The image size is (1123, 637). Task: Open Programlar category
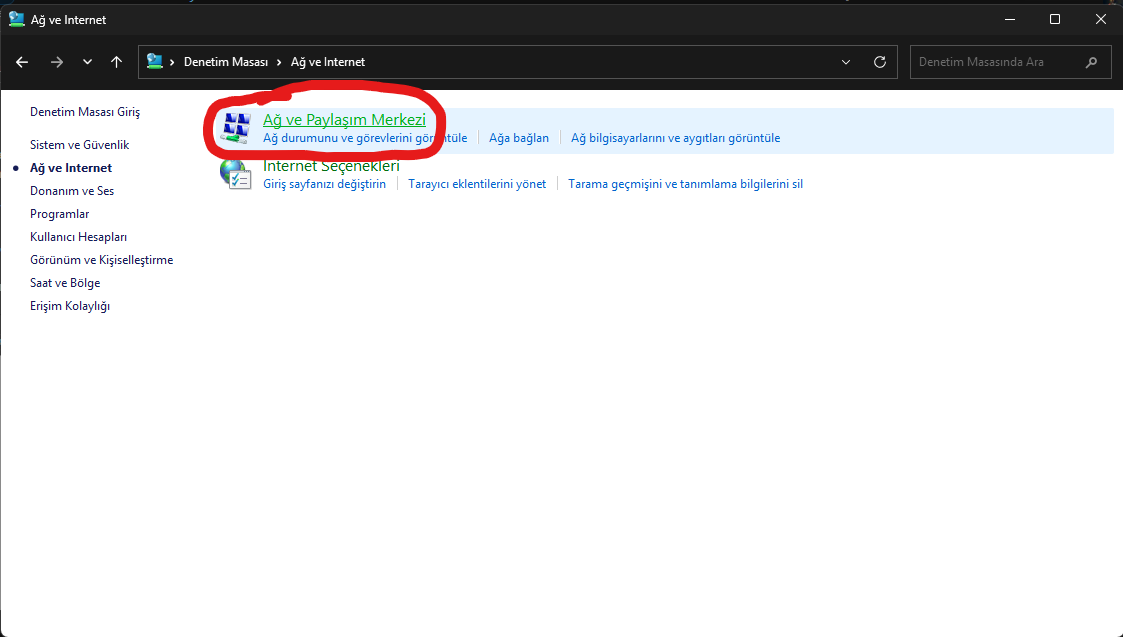tap(59, 214)
